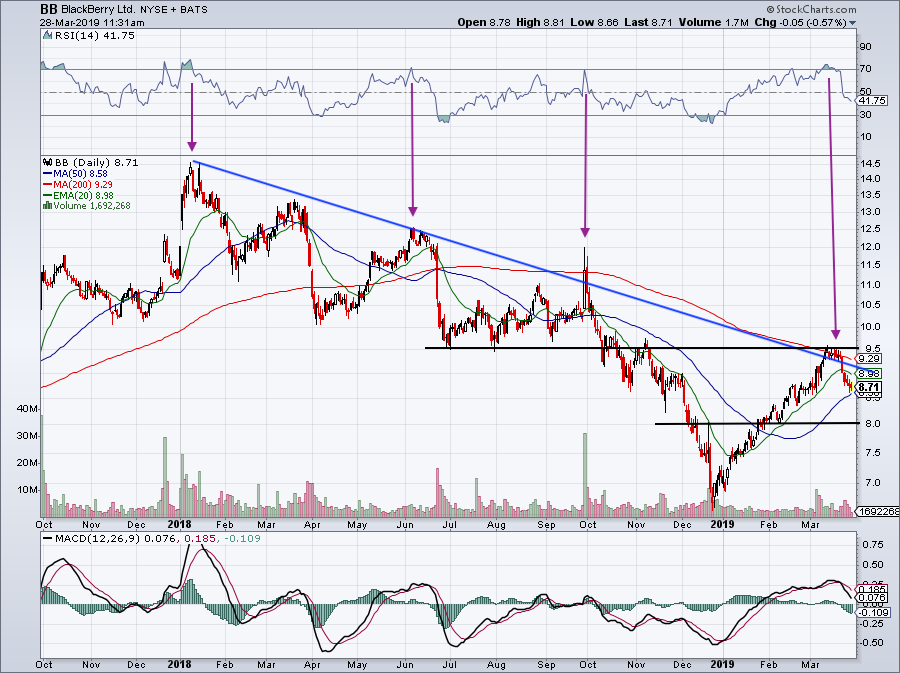Click the EMA(20) 8.98 legend text

click(x=83, y=195)
